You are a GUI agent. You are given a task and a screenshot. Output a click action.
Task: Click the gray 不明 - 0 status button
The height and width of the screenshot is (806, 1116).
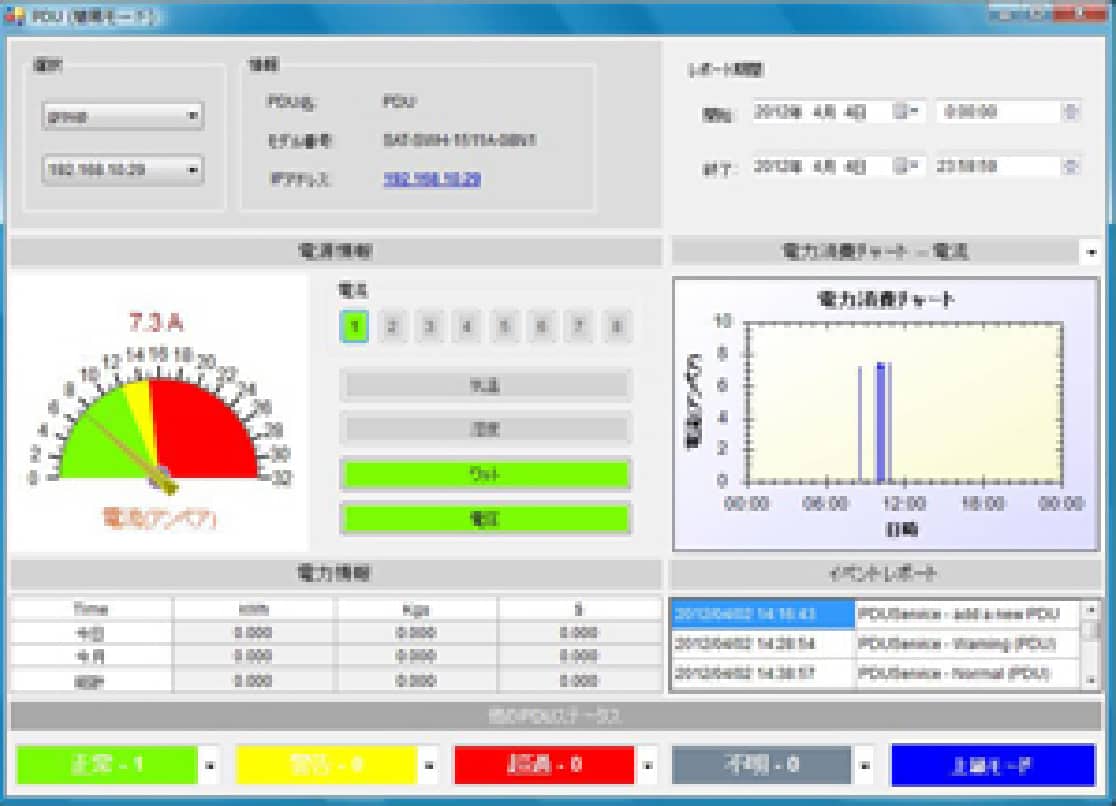tap(762, 765)
